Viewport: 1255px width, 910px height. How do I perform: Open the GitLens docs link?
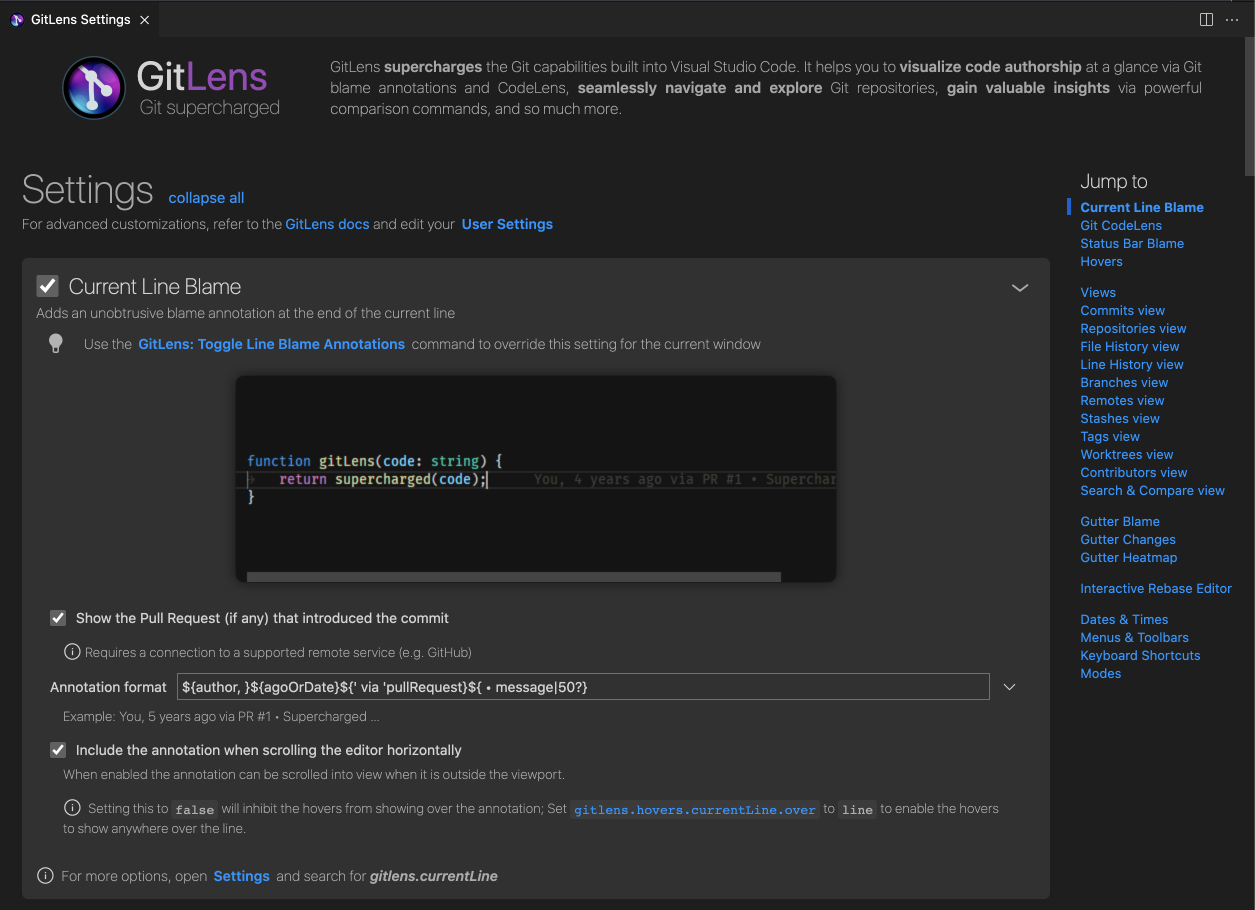[x=327, y=224]
